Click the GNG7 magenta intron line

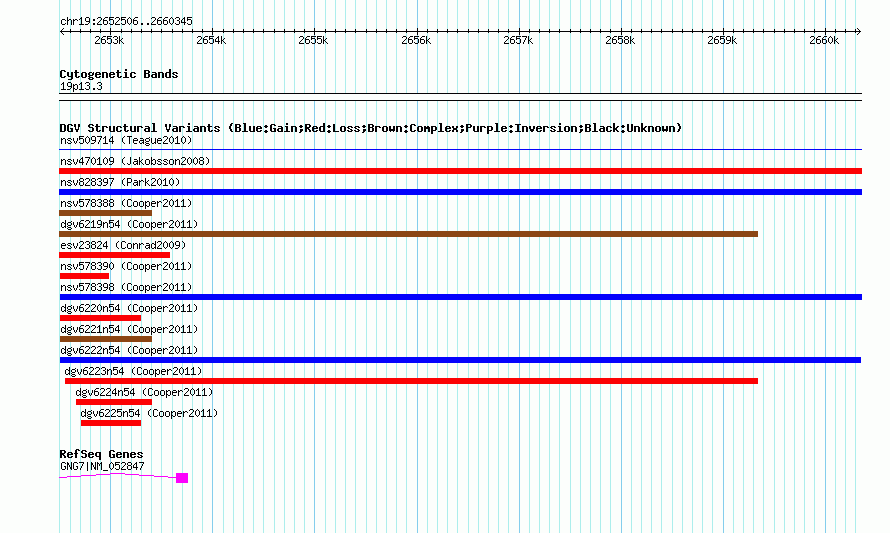pyautogui.click(x=117, y=476)
